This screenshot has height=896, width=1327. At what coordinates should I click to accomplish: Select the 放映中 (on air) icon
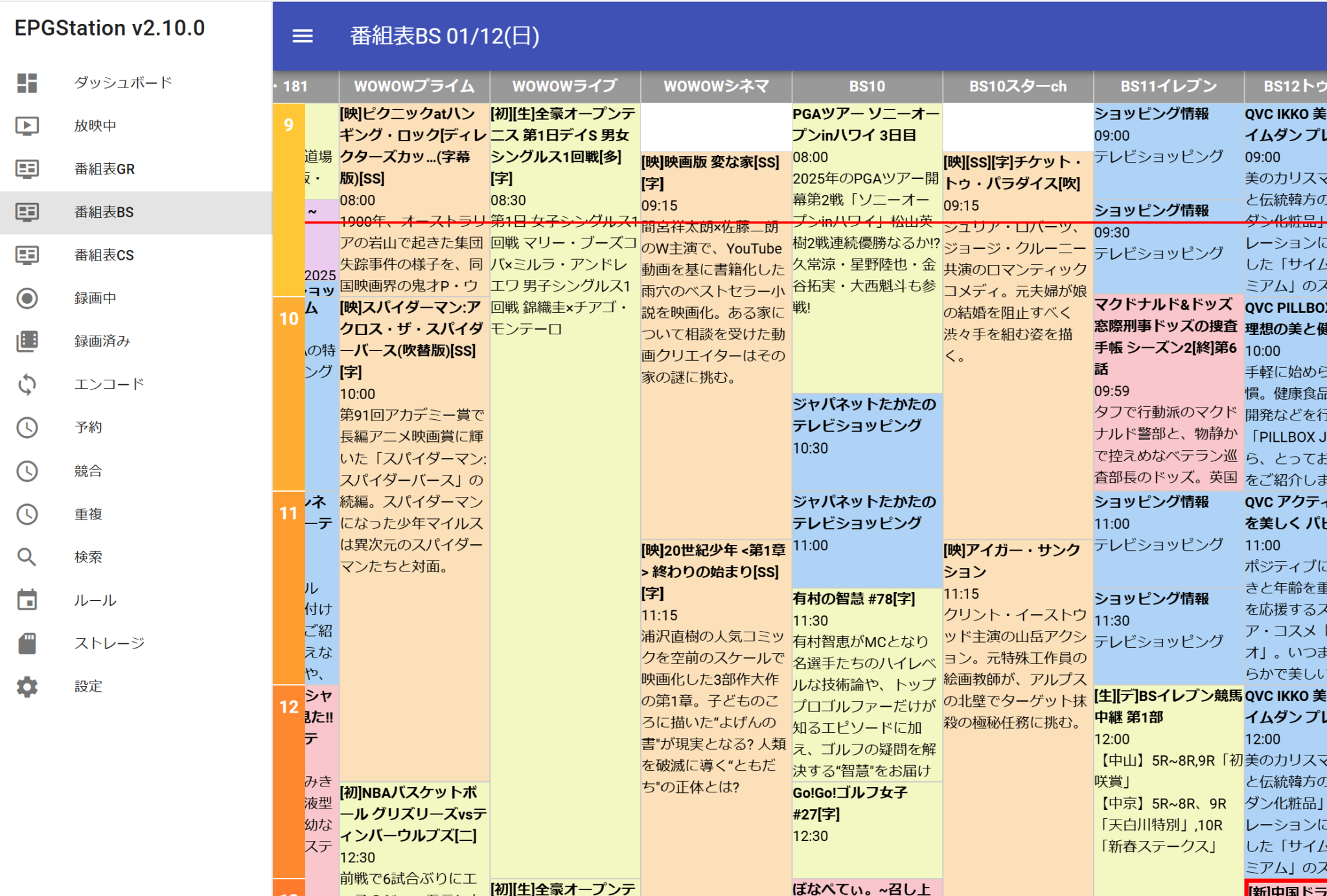click(27, 126)
